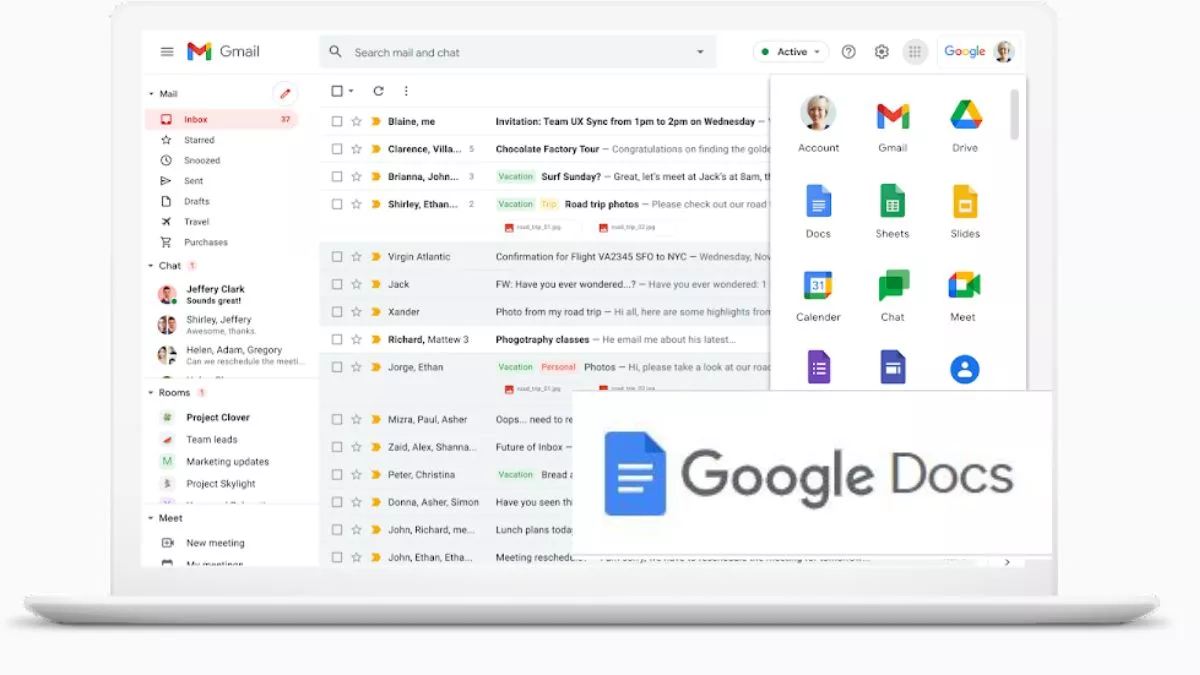Click the green Vacation label on Brianna's email
Image resolution: width=1200 pixels, height=675 pixels.
tap(515, 176)
